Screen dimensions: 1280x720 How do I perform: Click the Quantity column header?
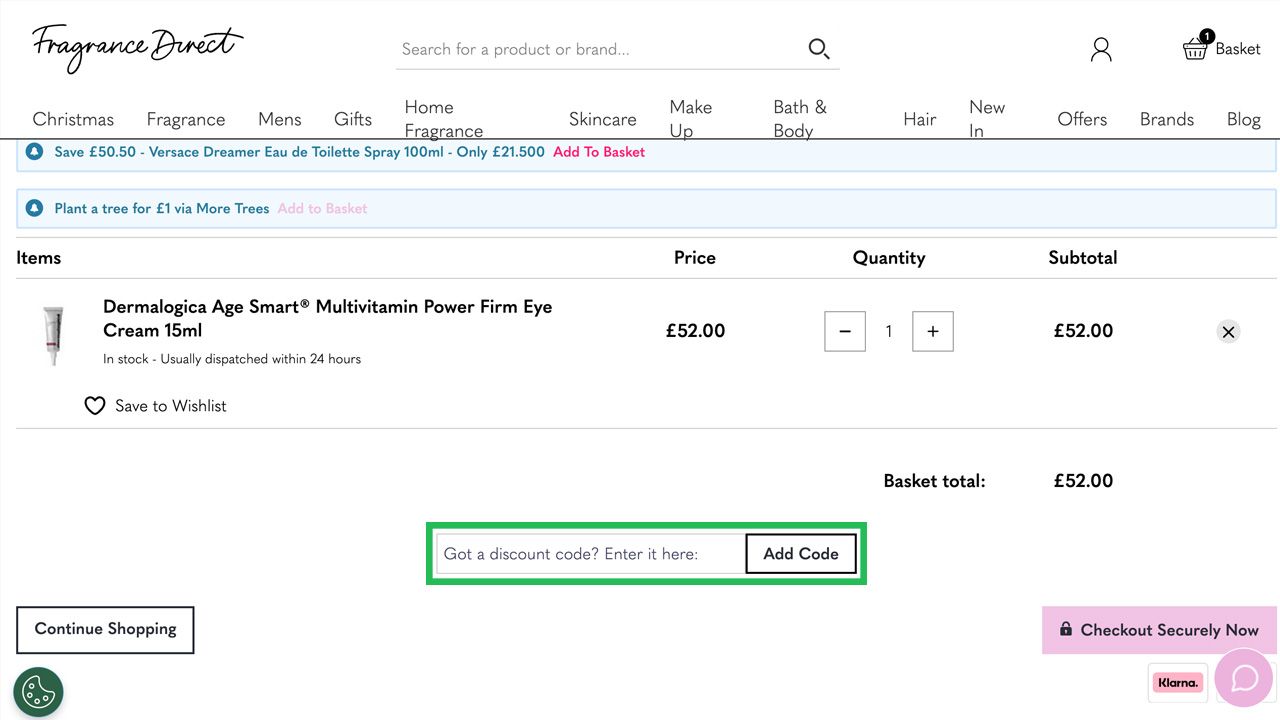coord(889,258)
